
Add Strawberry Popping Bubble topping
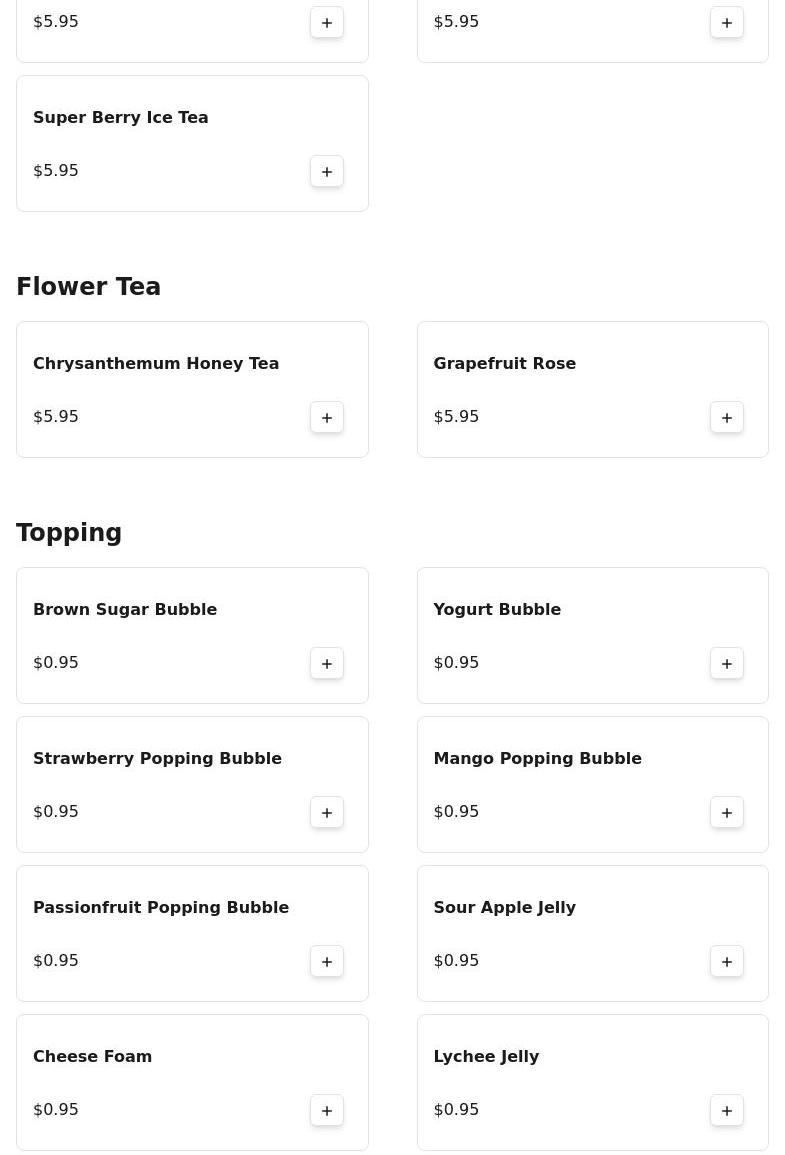coord(327,812)
